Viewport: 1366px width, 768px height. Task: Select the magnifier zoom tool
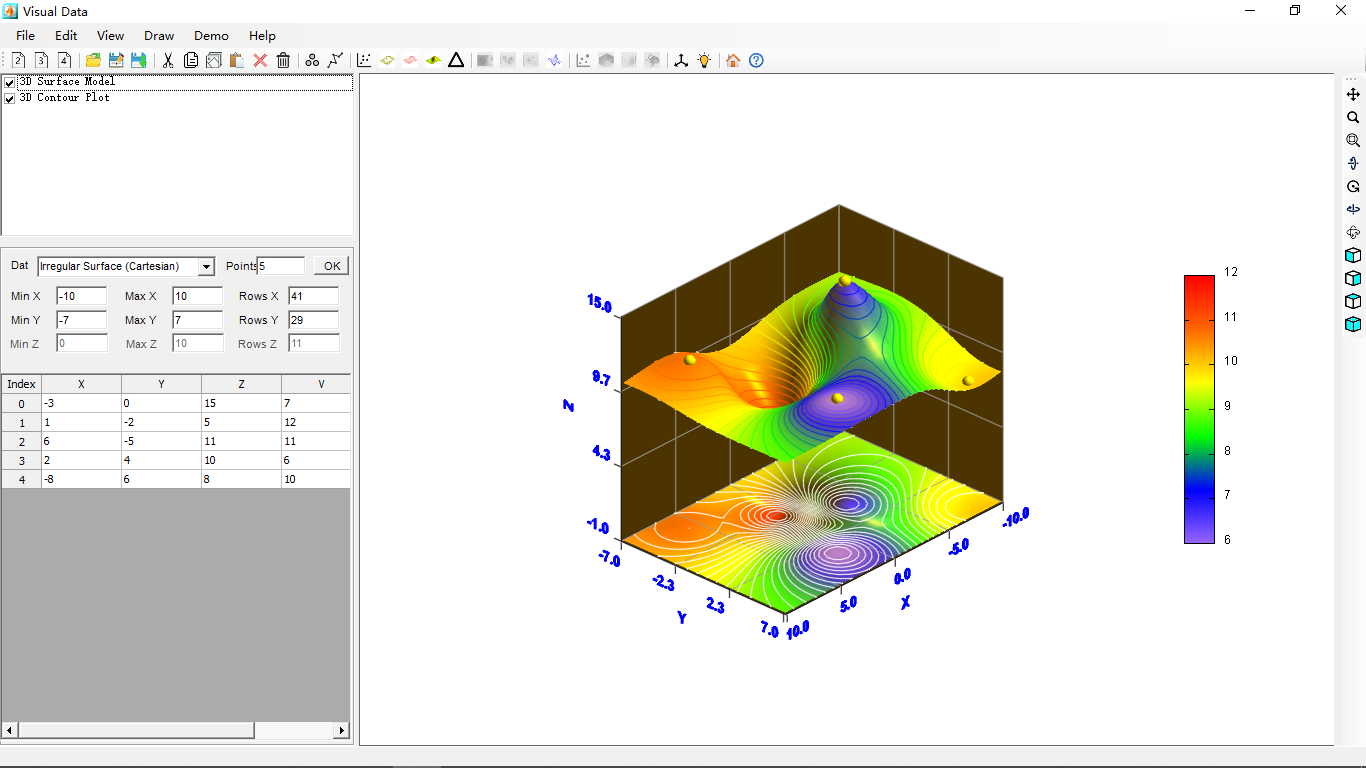click(1353, 118)
